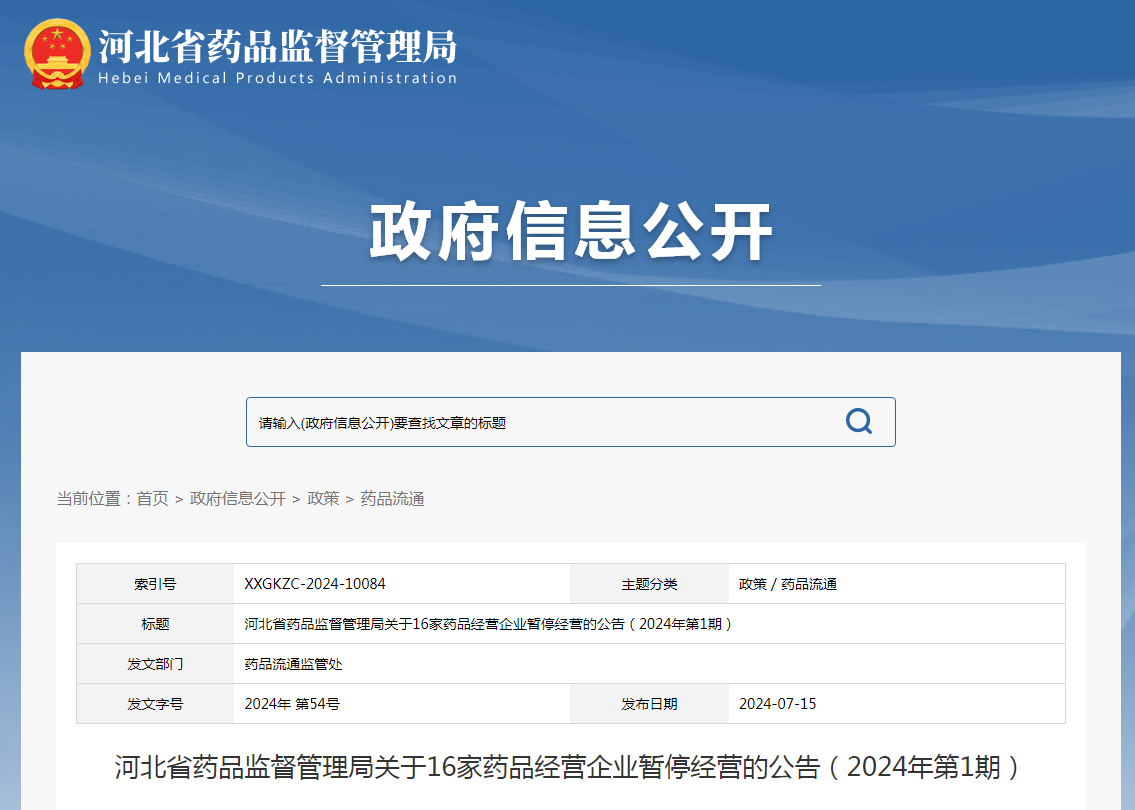Focus the article title search field

coord(570,422)
